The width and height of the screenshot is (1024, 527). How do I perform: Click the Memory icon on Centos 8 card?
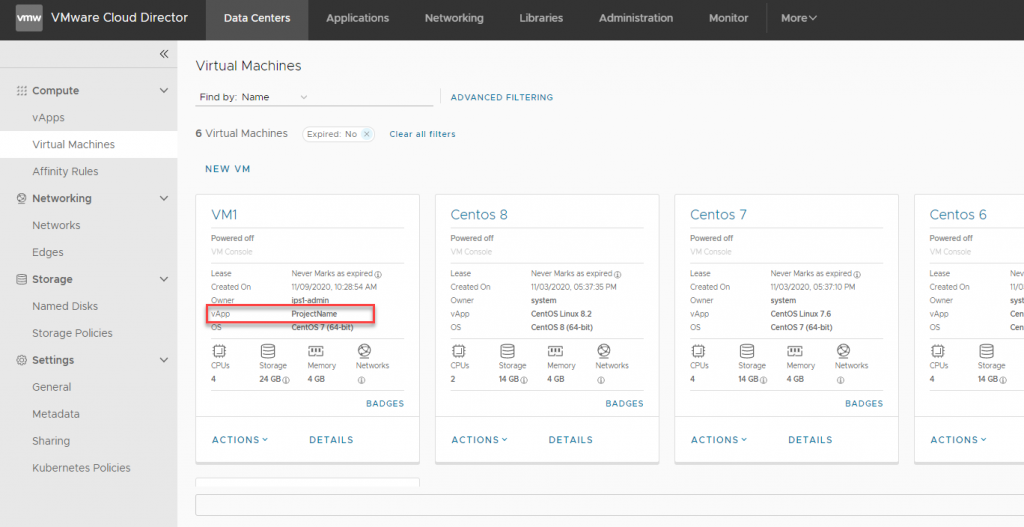(x=555, y=351)
